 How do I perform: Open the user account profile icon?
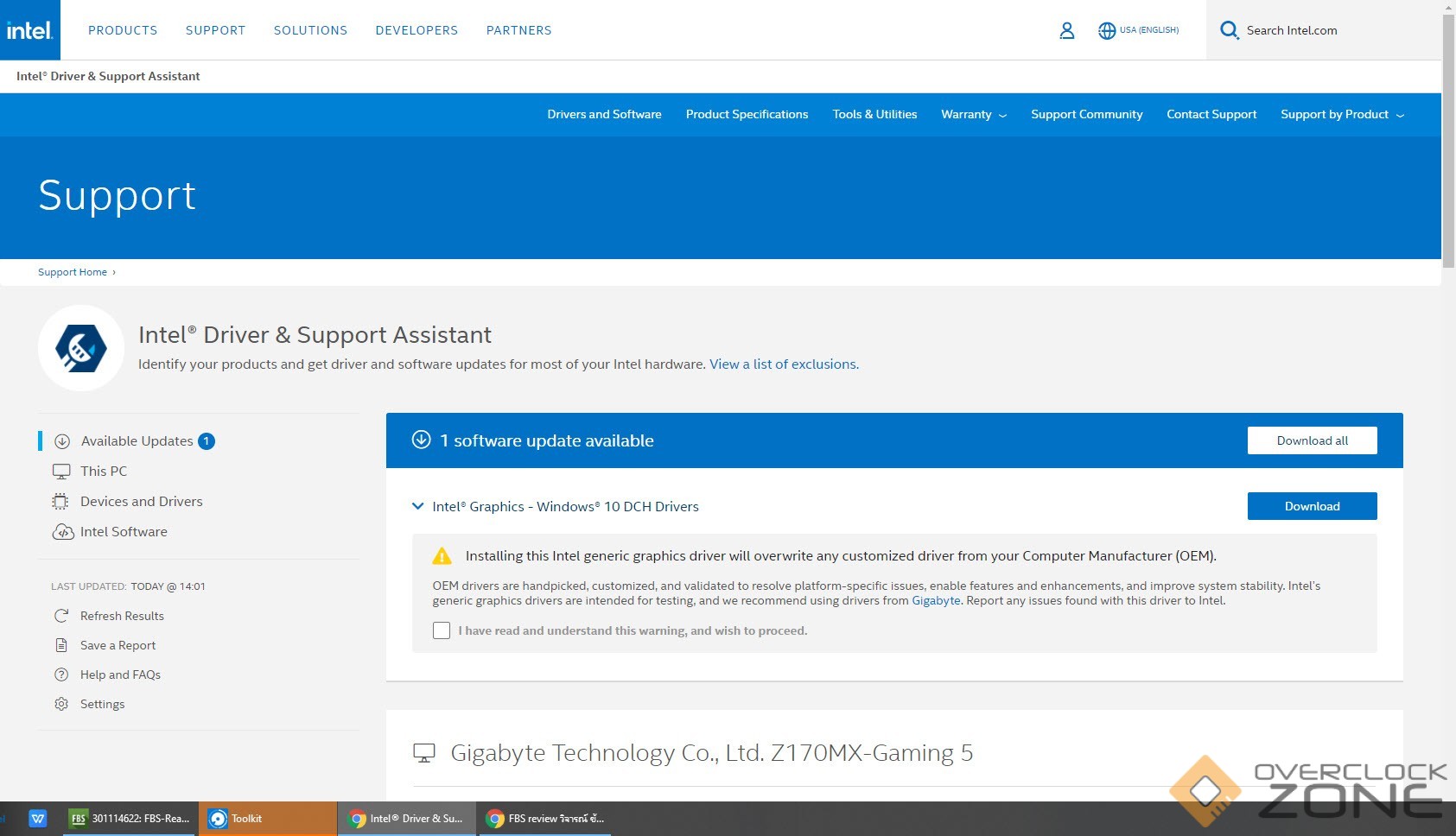(1066, 30)
